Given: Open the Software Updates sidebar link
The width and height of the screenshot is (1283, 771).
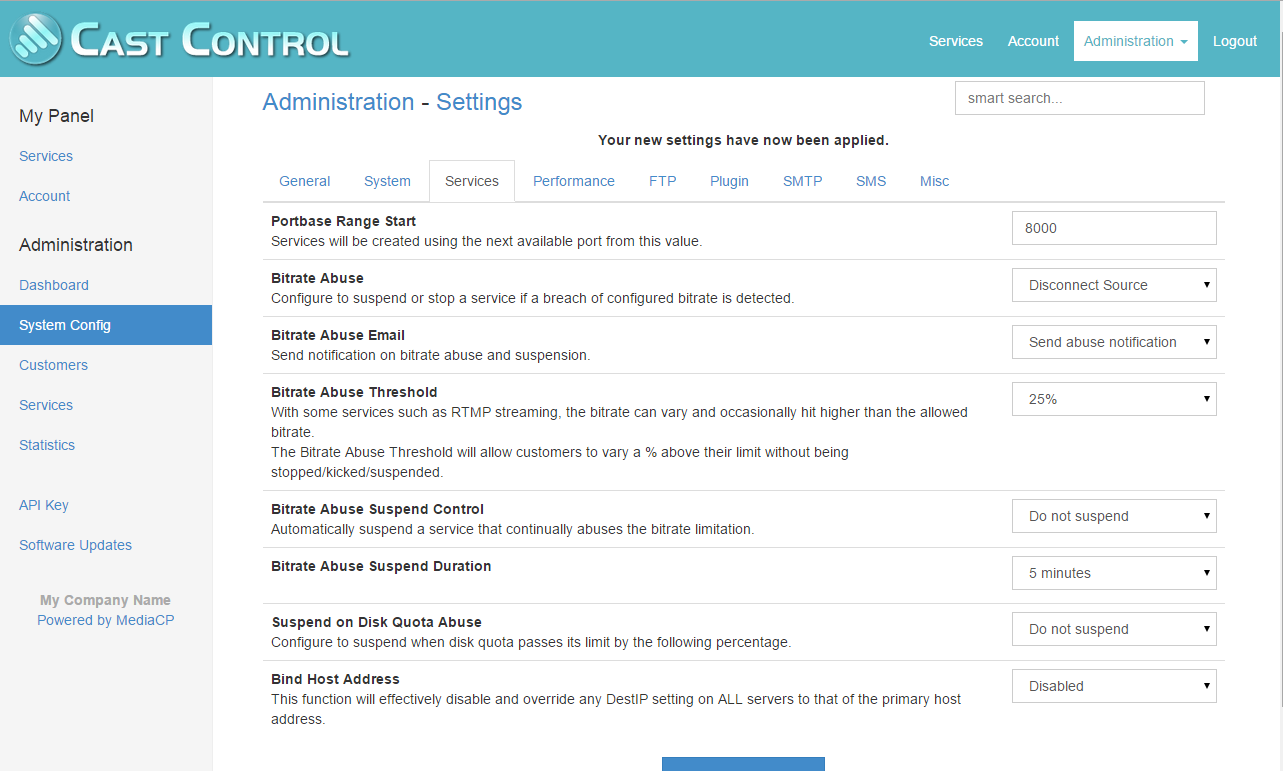Looking at the screenshot, I should 75,545.
